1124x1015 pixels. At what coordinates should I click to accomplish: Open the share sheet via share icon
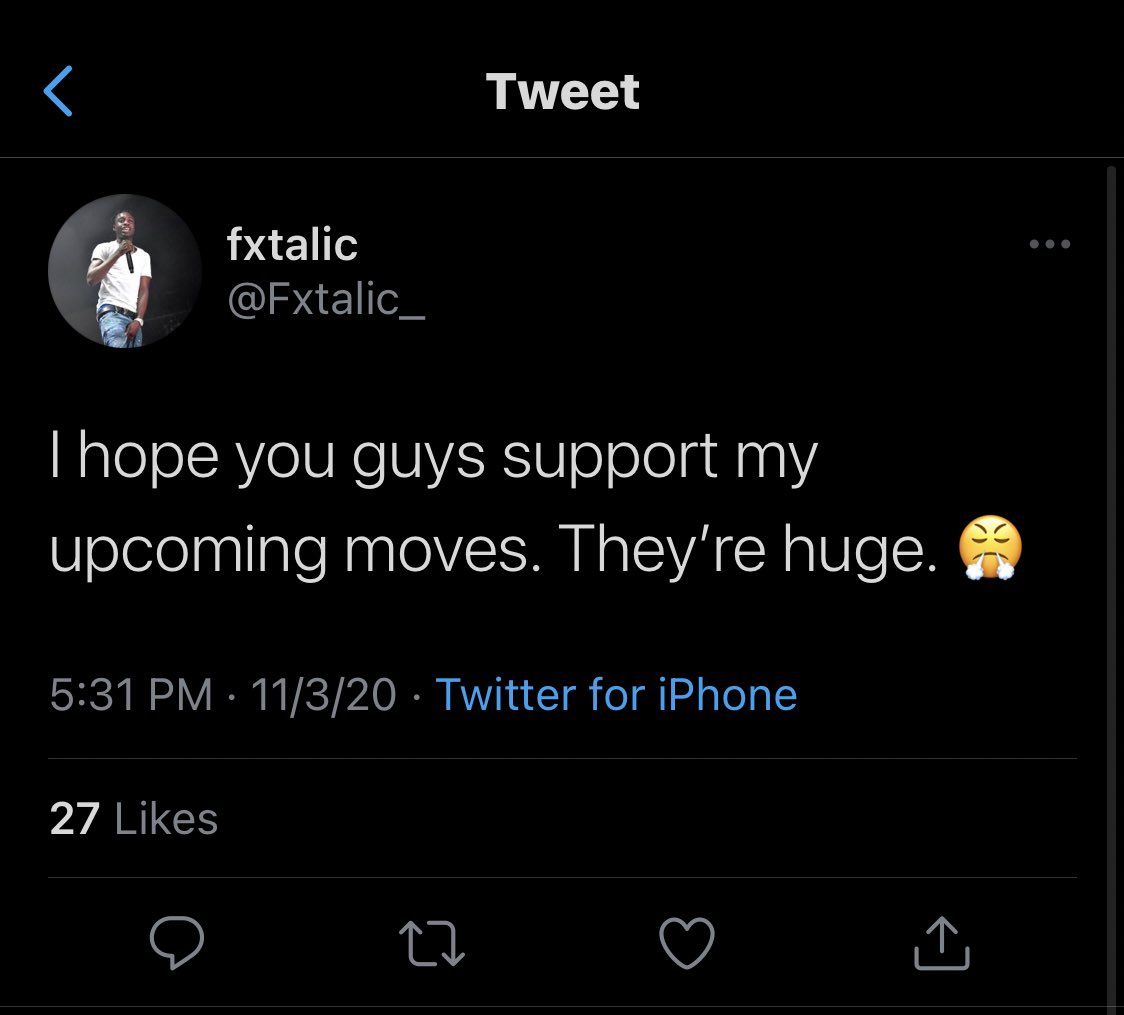pyautogui.click(x=942, y=943)
